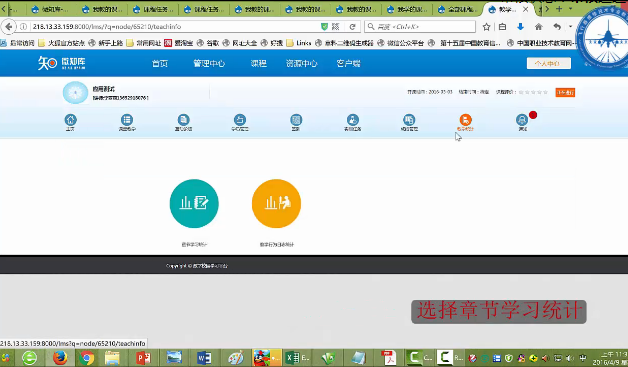628x367 pixels.
Task: Open the document page icon in course navigation
Action: (183, 120)
